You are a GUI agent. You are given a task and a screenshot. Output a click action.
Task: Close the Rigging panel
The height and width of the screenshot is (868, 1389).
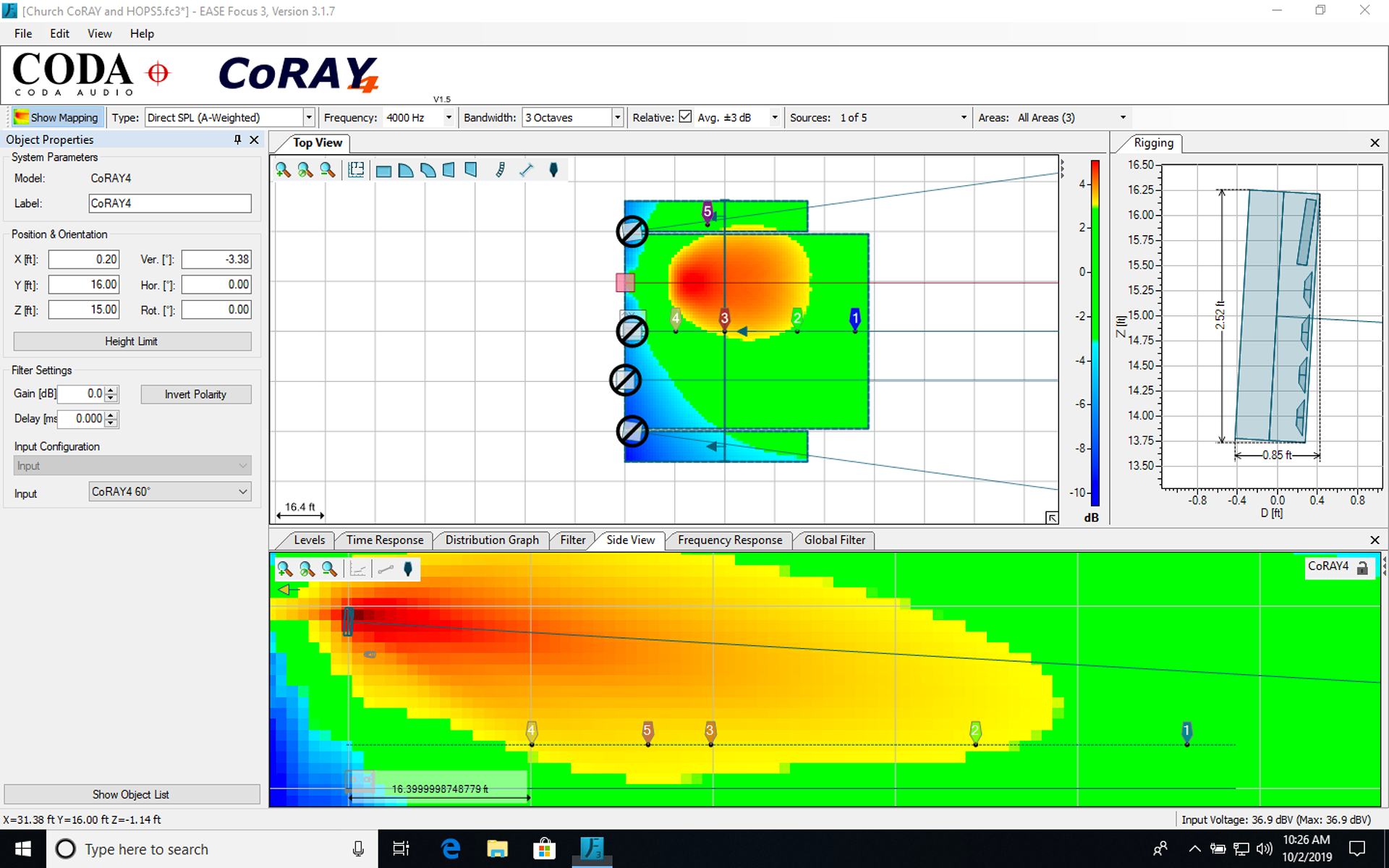[1375, 143]
